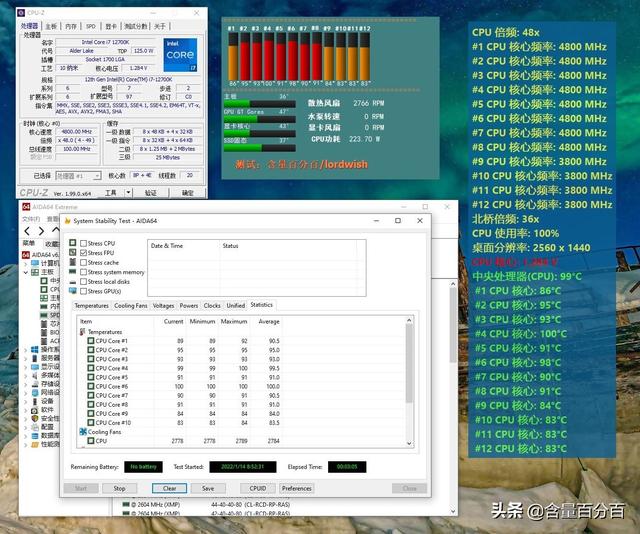Viewport: 640px width, 534px height.
Task: Enable the Stress GPU(s) checkbox
Action: click(x=84, y=291)
